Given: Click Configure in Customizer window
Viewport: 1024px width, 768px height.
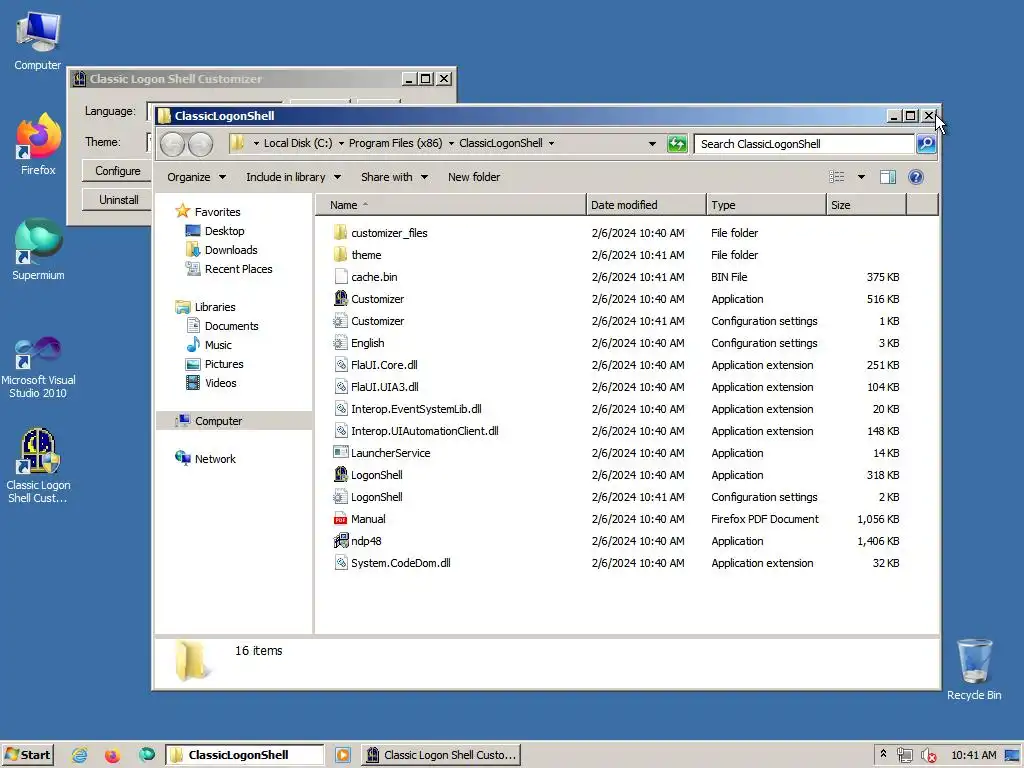Looking at the screenshot, I should pos(118,171).
